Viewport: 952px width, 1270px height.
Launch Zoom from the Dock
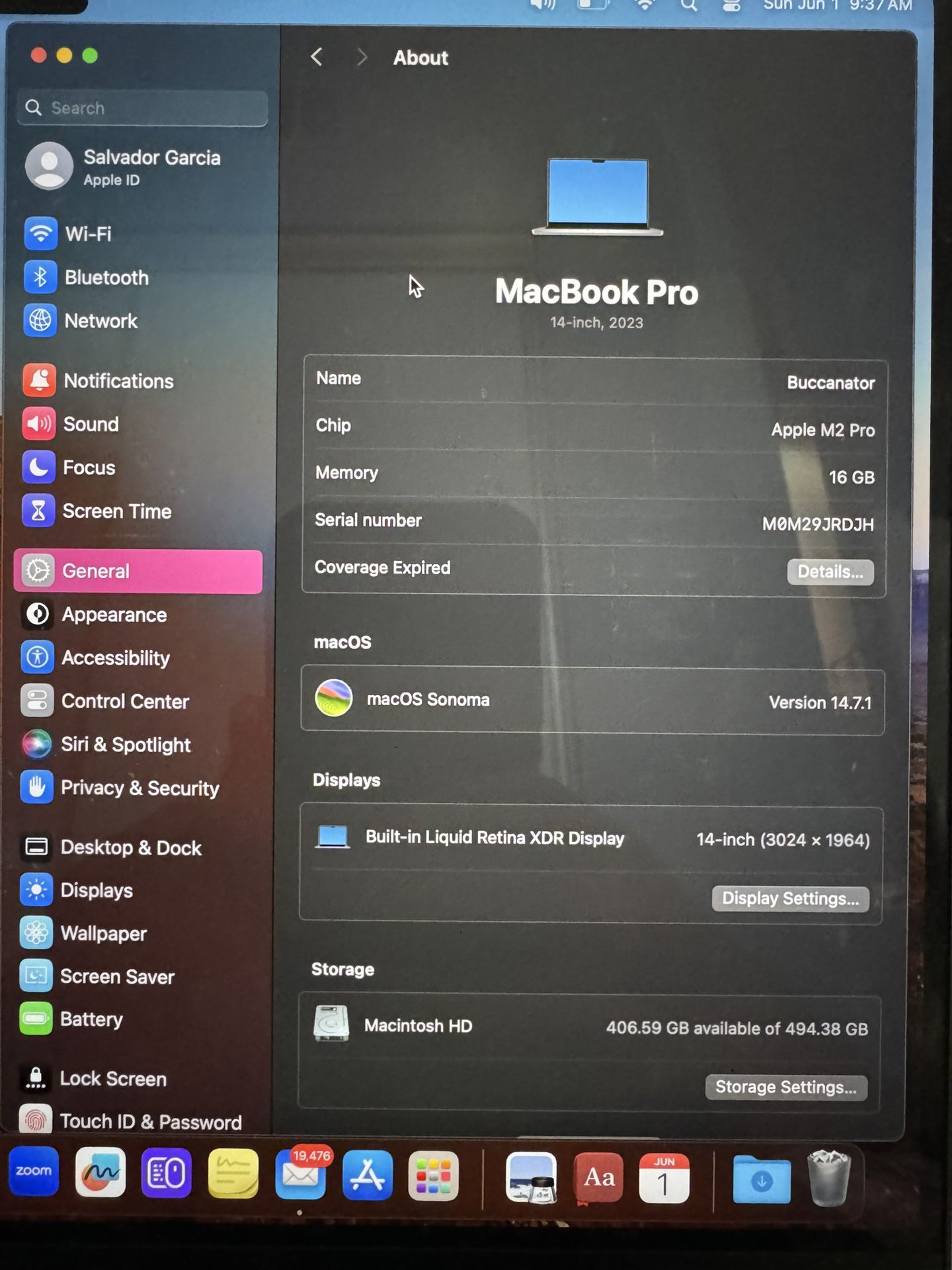[x=34, y=1173]
